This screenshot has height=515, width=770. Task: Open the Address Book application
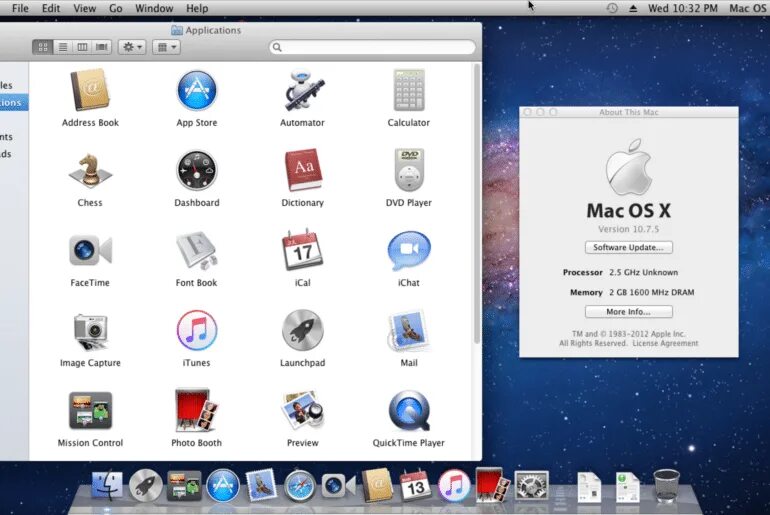[x=90, y=91]
